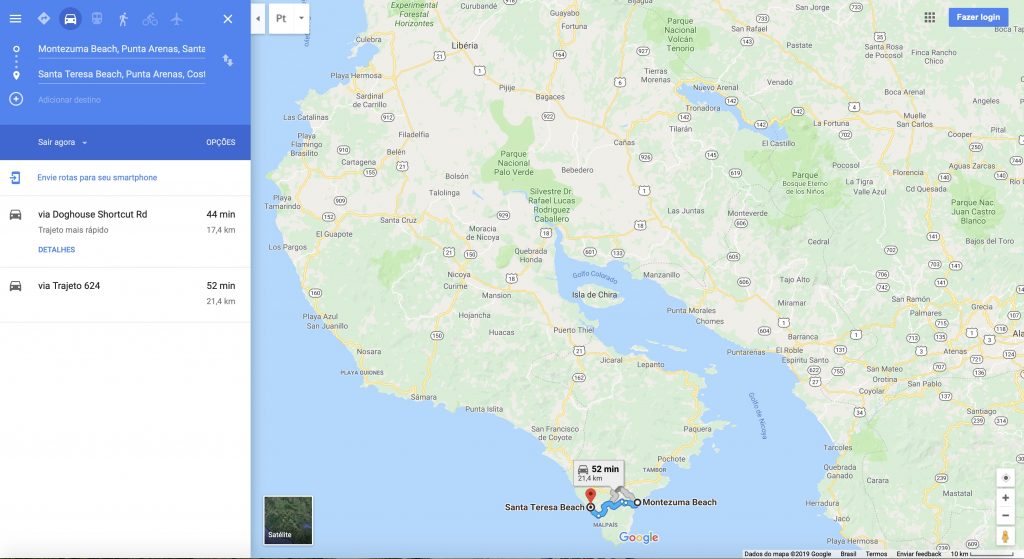Image resolution: width=1024 pixels, height=559 pixels.
Task: Click Montezuma Beach origin marker
Action: [x=637, y=502]
